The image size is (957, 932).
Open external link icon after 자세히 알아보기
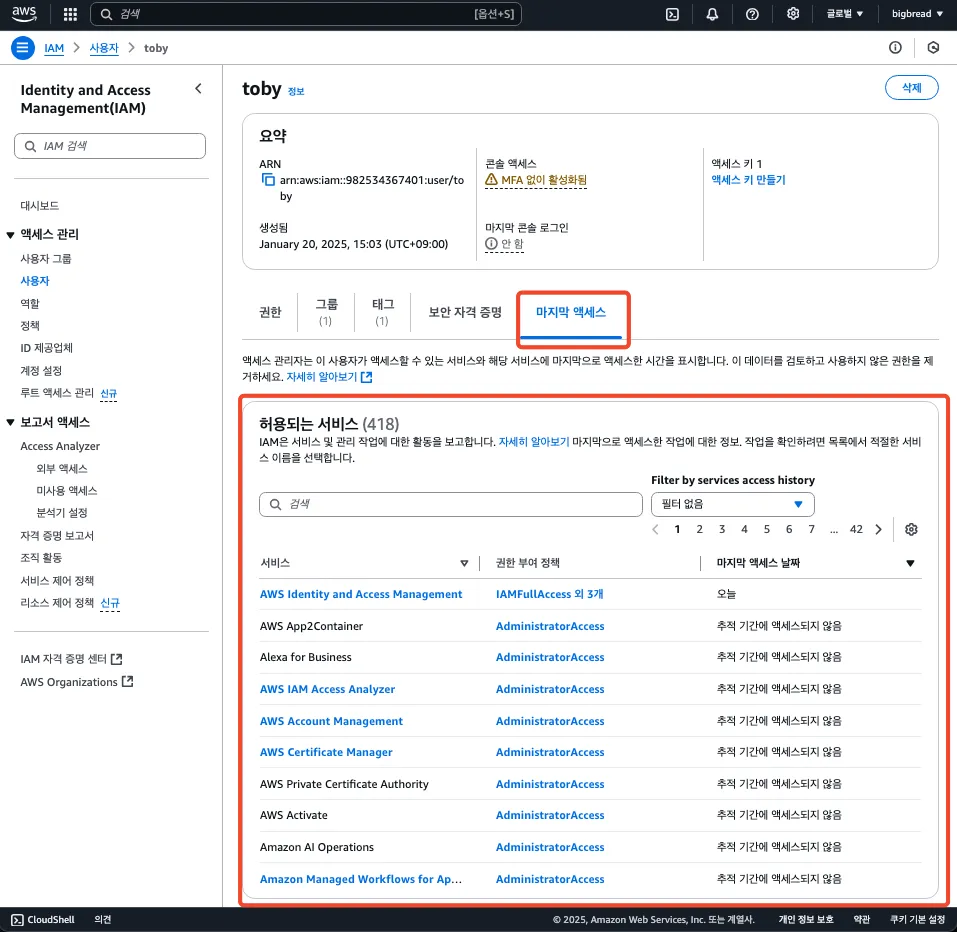(x=366, y=377)
